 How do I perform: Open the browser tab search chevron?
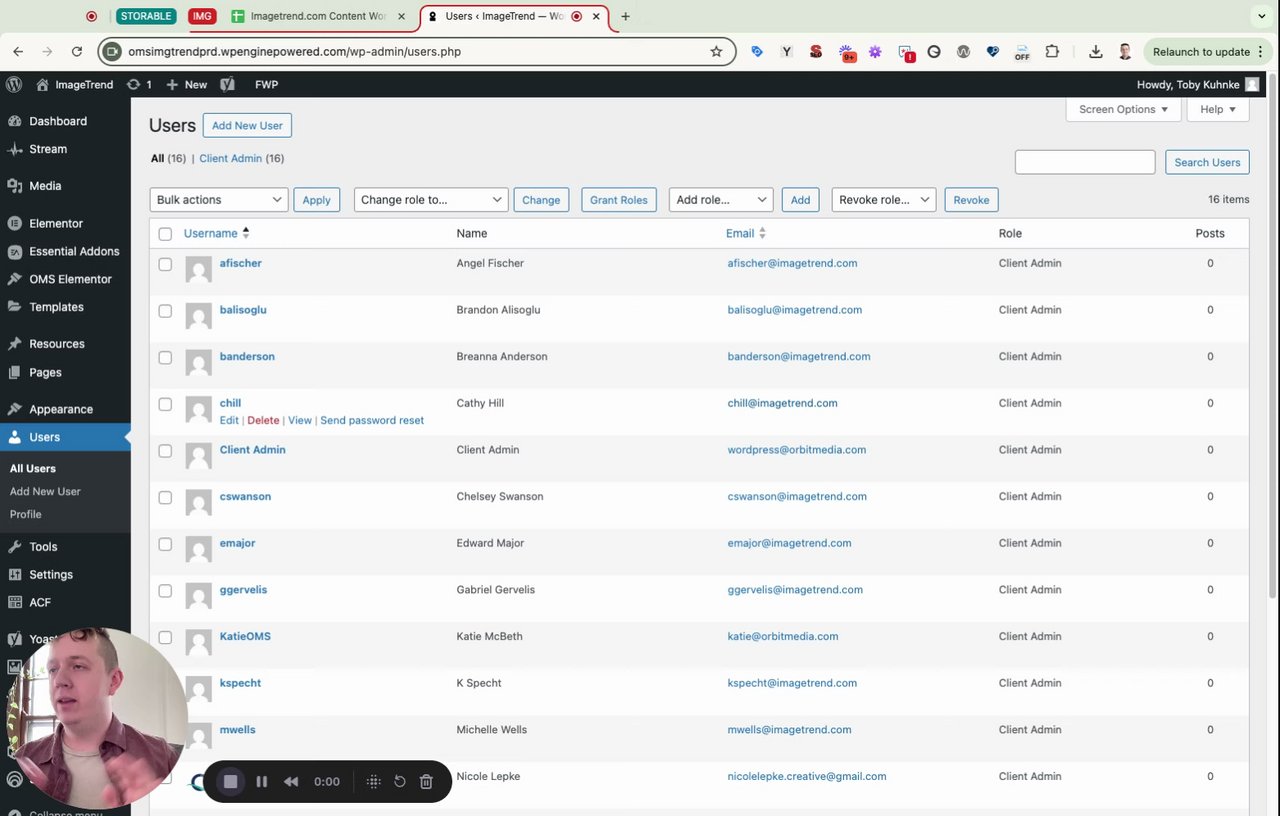[x=1262, y=16]
